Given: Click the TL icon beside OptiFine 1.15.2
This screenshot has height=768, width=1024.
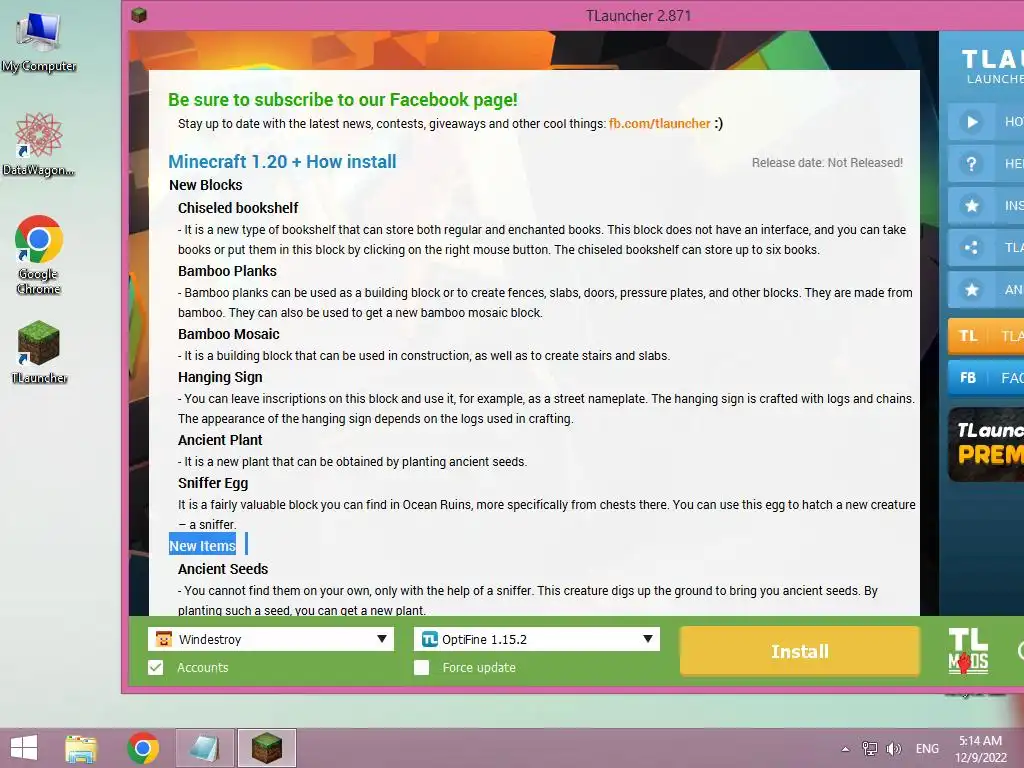Looking at the screenshot, I should pos(429,639).
